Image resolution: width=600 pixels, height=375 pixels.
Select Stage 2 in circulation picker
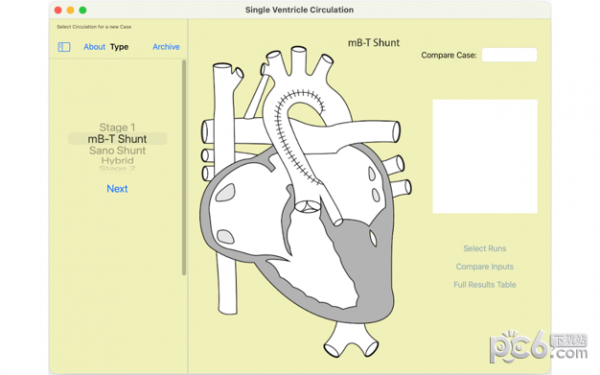pos(117,168)
